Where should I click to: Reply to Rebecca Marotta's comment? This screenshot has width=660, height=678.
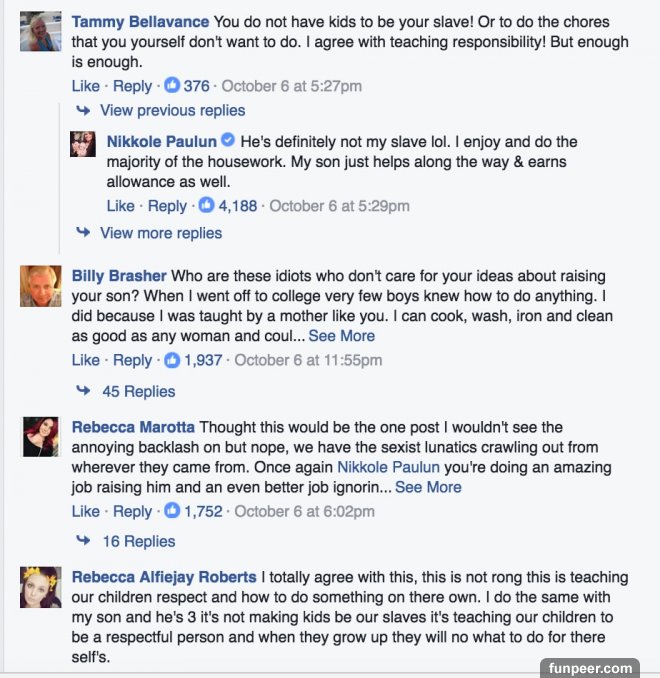132,511
